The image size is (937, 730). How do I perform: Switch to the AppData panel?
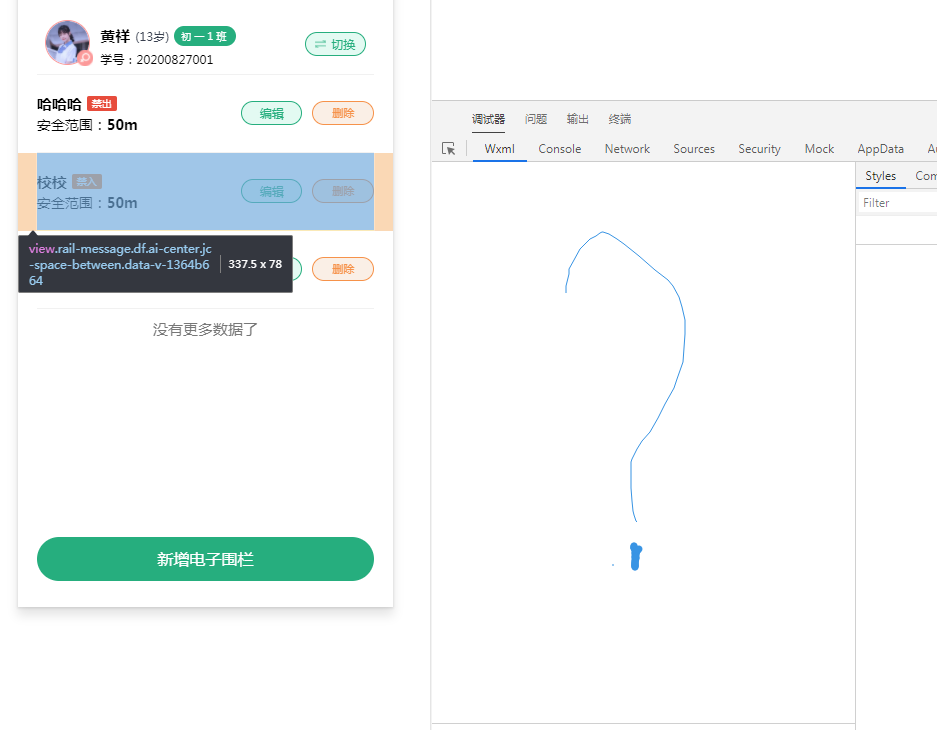click(x=880, y=149)
